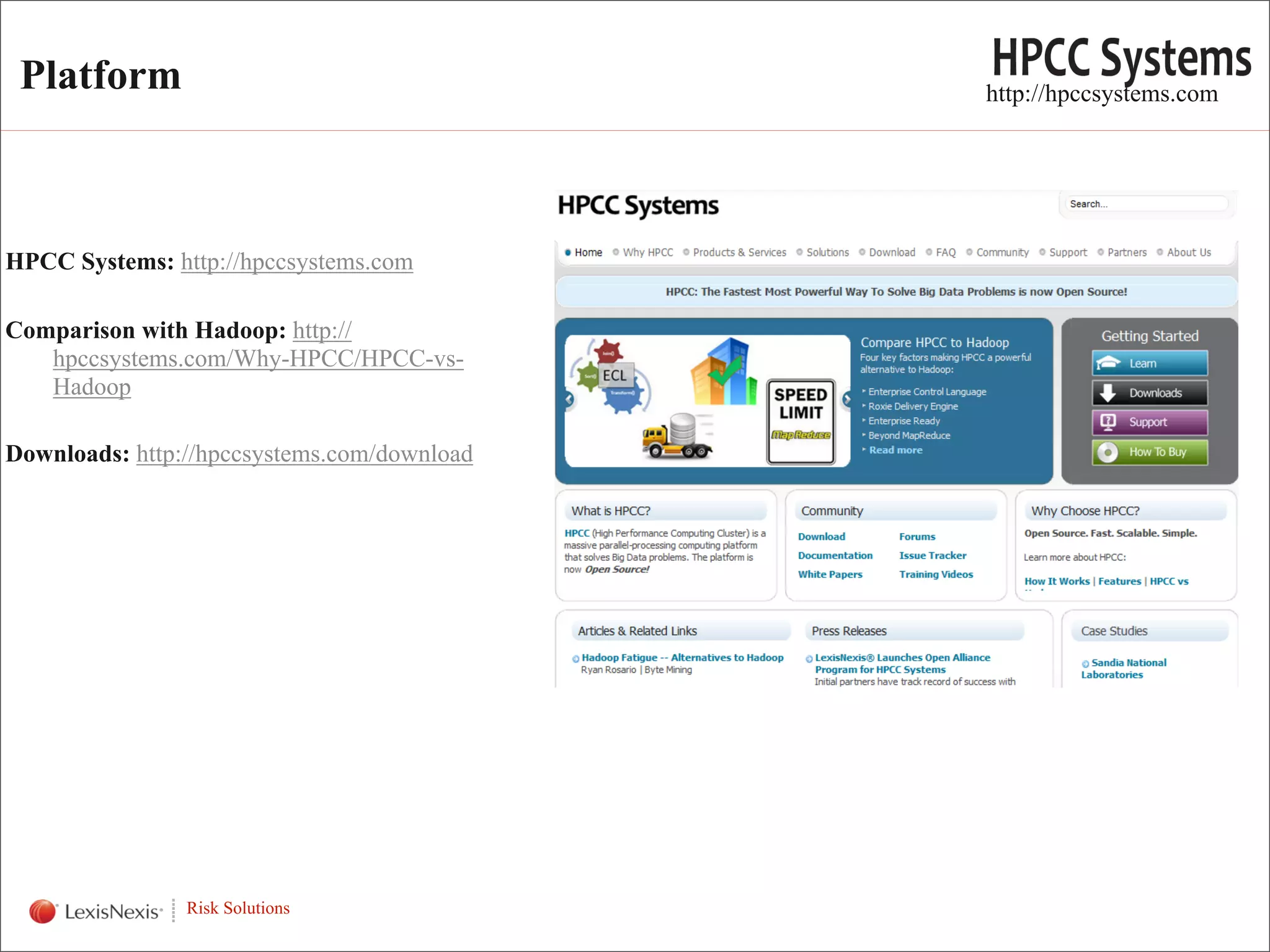Viewport: 1270px width, 952px height.
Task: Click Roxie Delivery Engine bullet
Action: [x=913, y=407]
